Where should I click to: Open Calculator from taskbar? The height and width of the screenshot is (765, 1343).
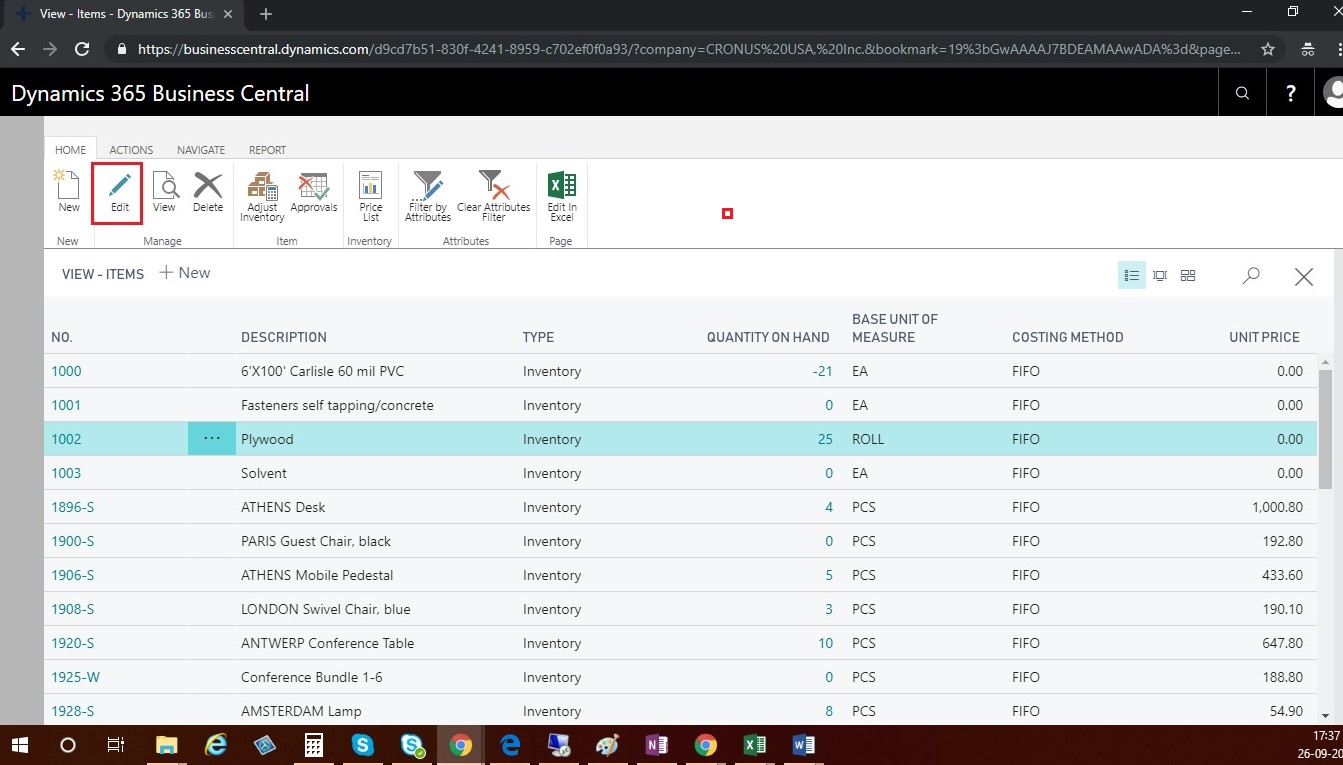click(313, 745)
